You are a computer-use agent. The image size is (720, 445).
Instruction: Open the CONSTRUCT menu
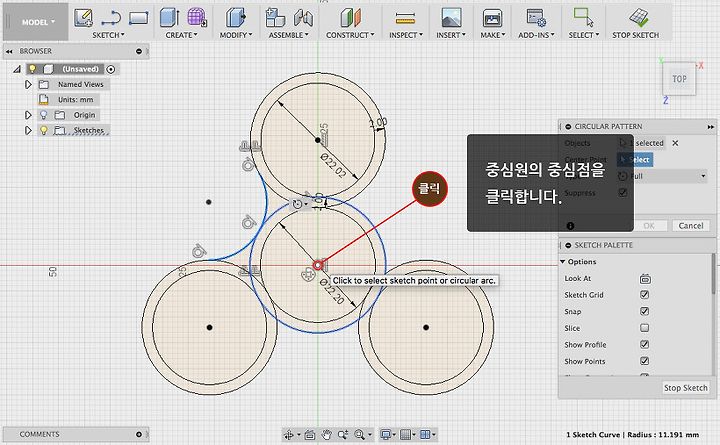click(350, 35)
